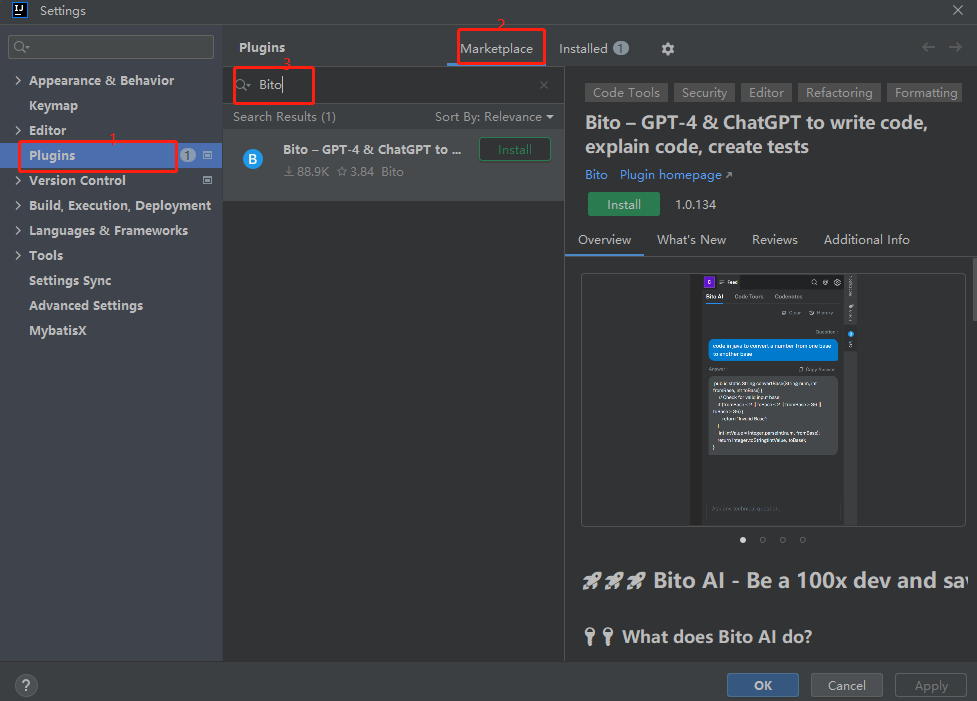Click the Bito plugin blue B logo
The width and height of the screenshot is (977, 701).
[x=253, y=159]
